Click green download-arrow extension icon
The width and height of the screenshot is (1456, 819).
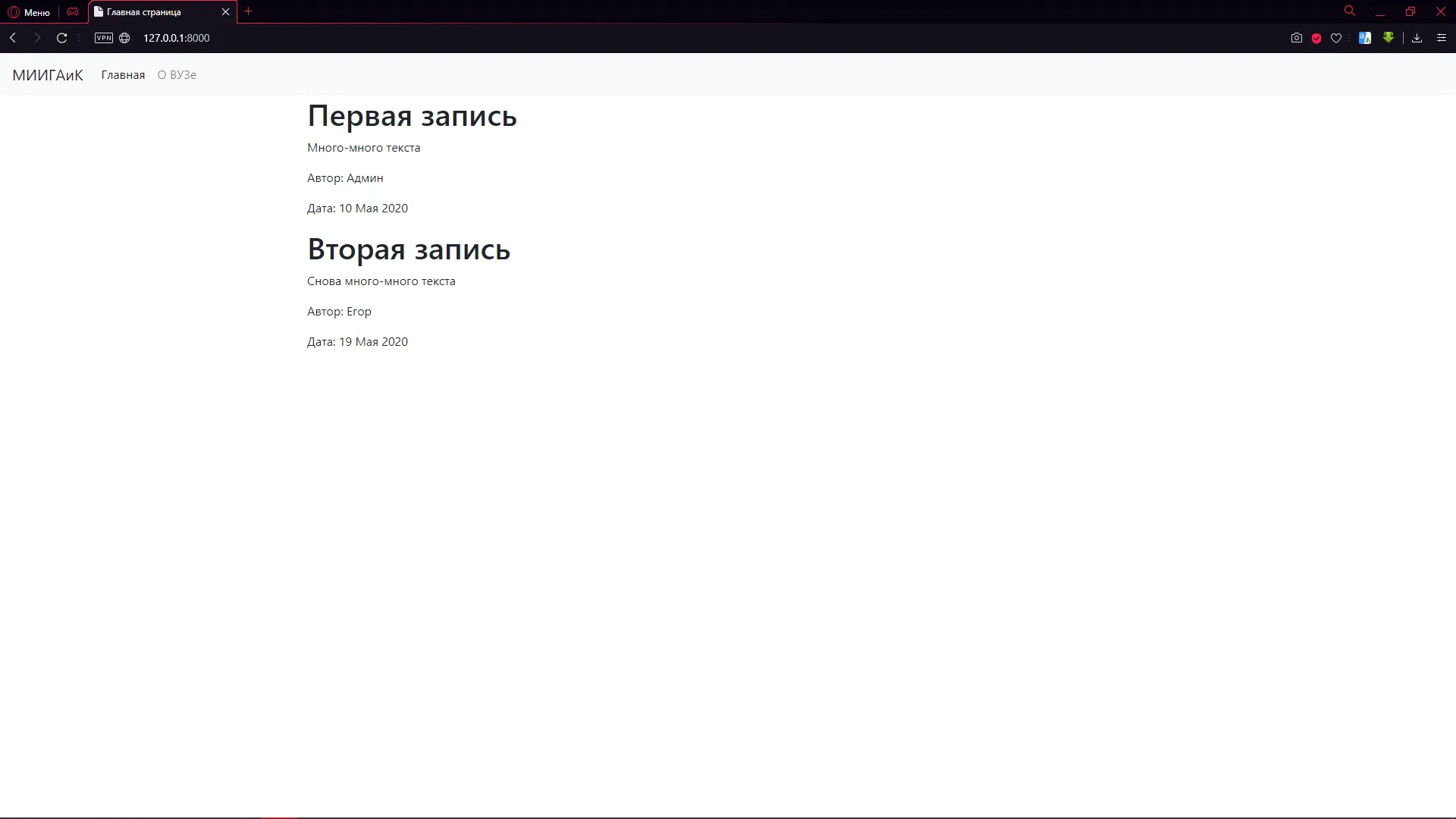tap(1389, 37)
